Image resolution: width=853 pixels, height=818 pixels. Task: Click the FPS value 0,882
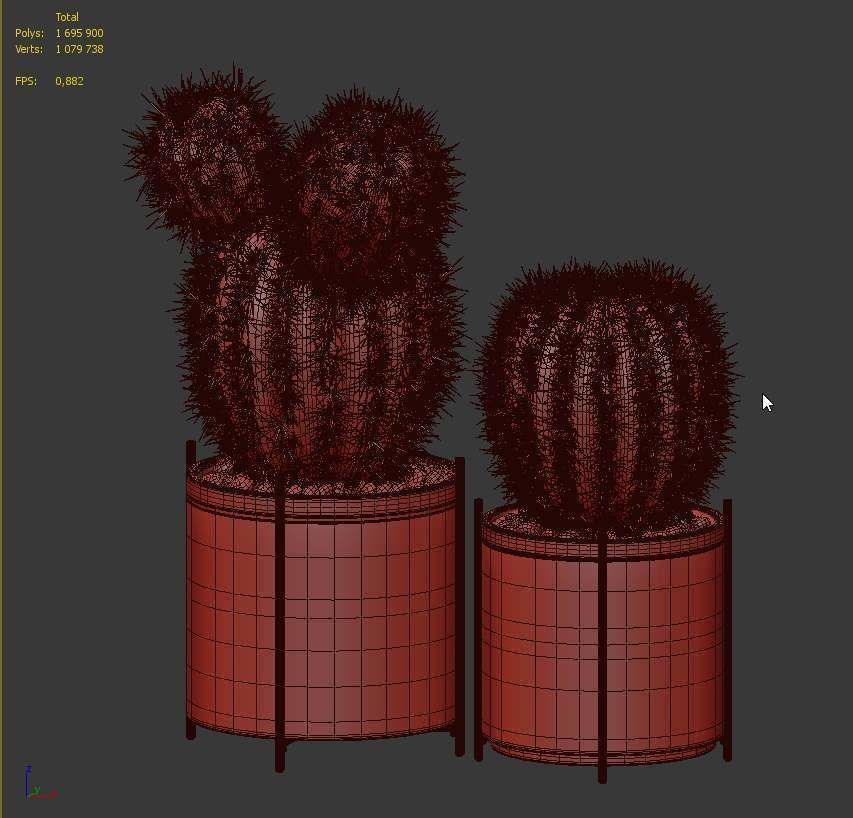pyautogui.click(x=70, y=81)
